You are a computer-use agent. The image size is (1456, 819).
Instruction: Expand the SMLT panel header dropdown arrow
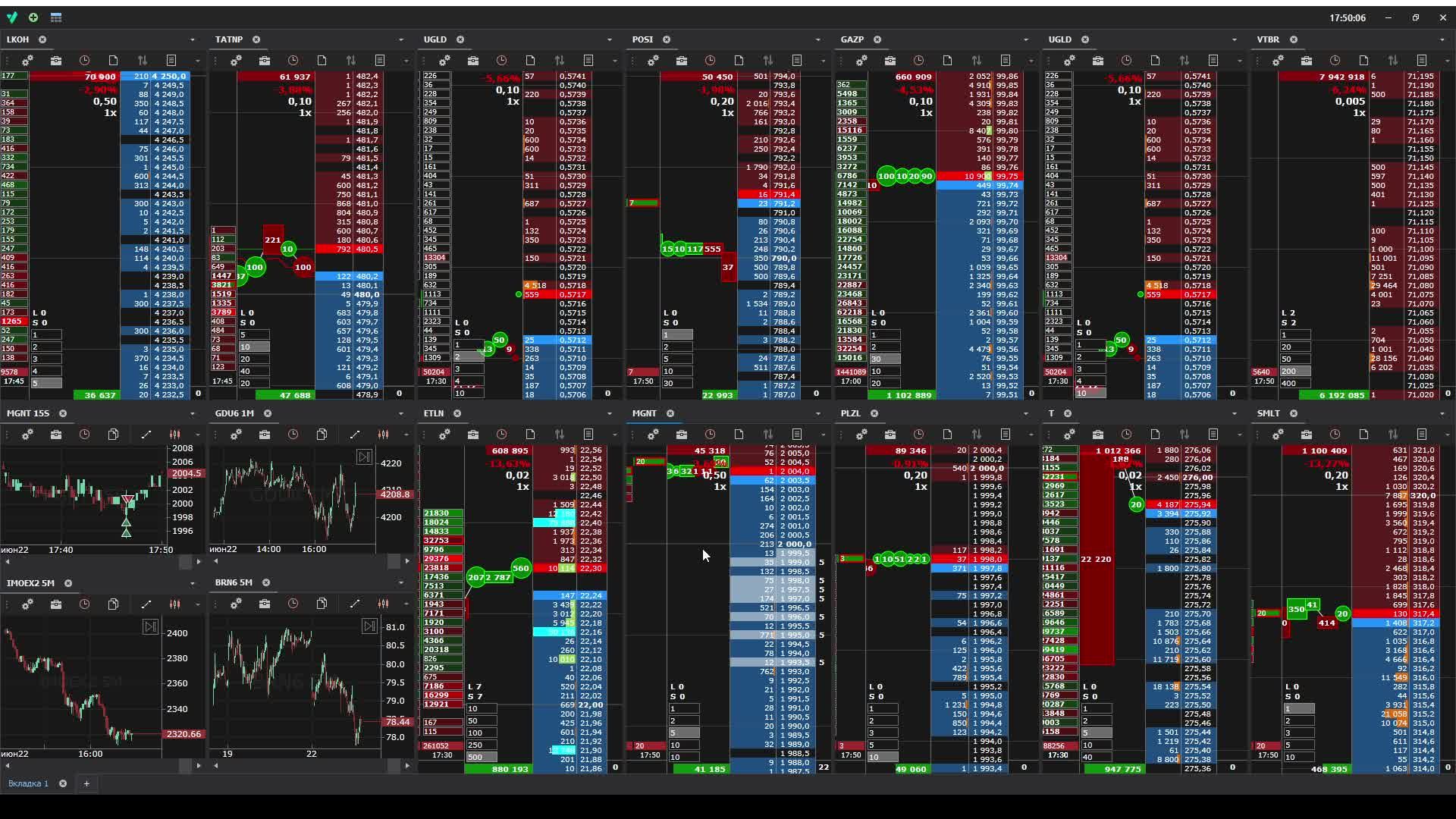pyautogui.click(x=1442, y=413)
